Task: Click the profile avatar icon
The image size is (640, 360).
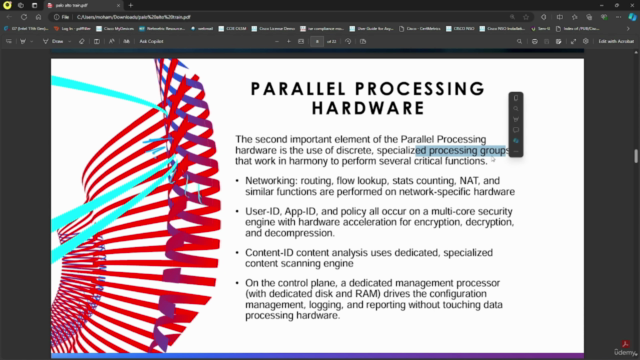Action: tap(7, 5)
